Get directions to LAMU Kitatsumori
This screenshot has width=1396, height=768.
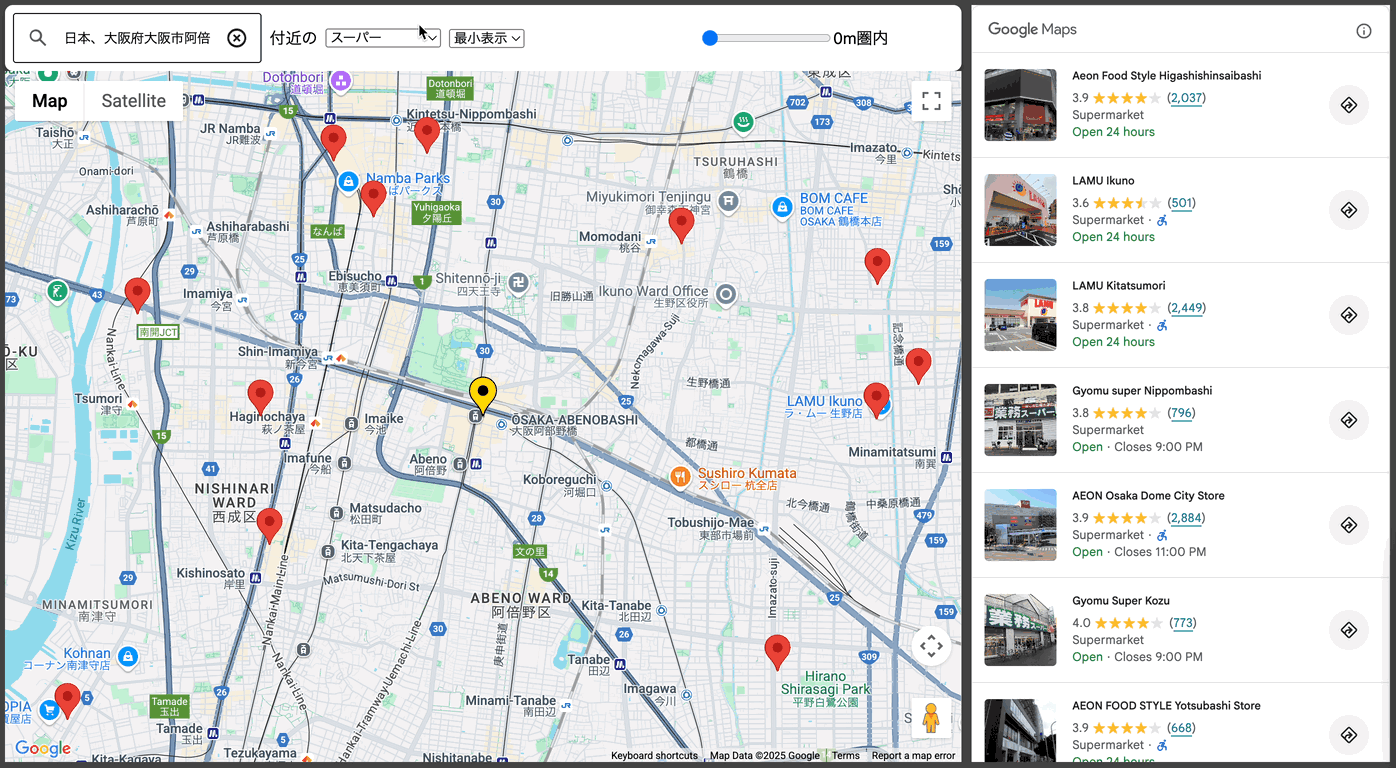pyautogui.click(x=1348, y=315)
